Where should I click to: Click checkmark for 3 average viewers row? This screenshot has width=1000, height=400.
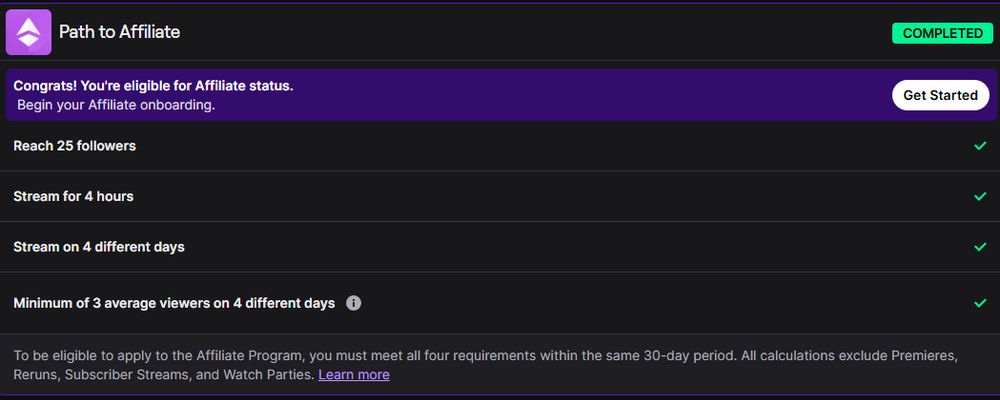tap(980, 303)
